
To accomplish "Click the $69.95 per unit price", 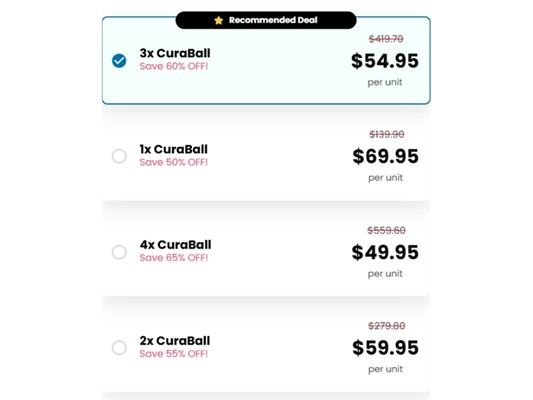I will (385, 156).
